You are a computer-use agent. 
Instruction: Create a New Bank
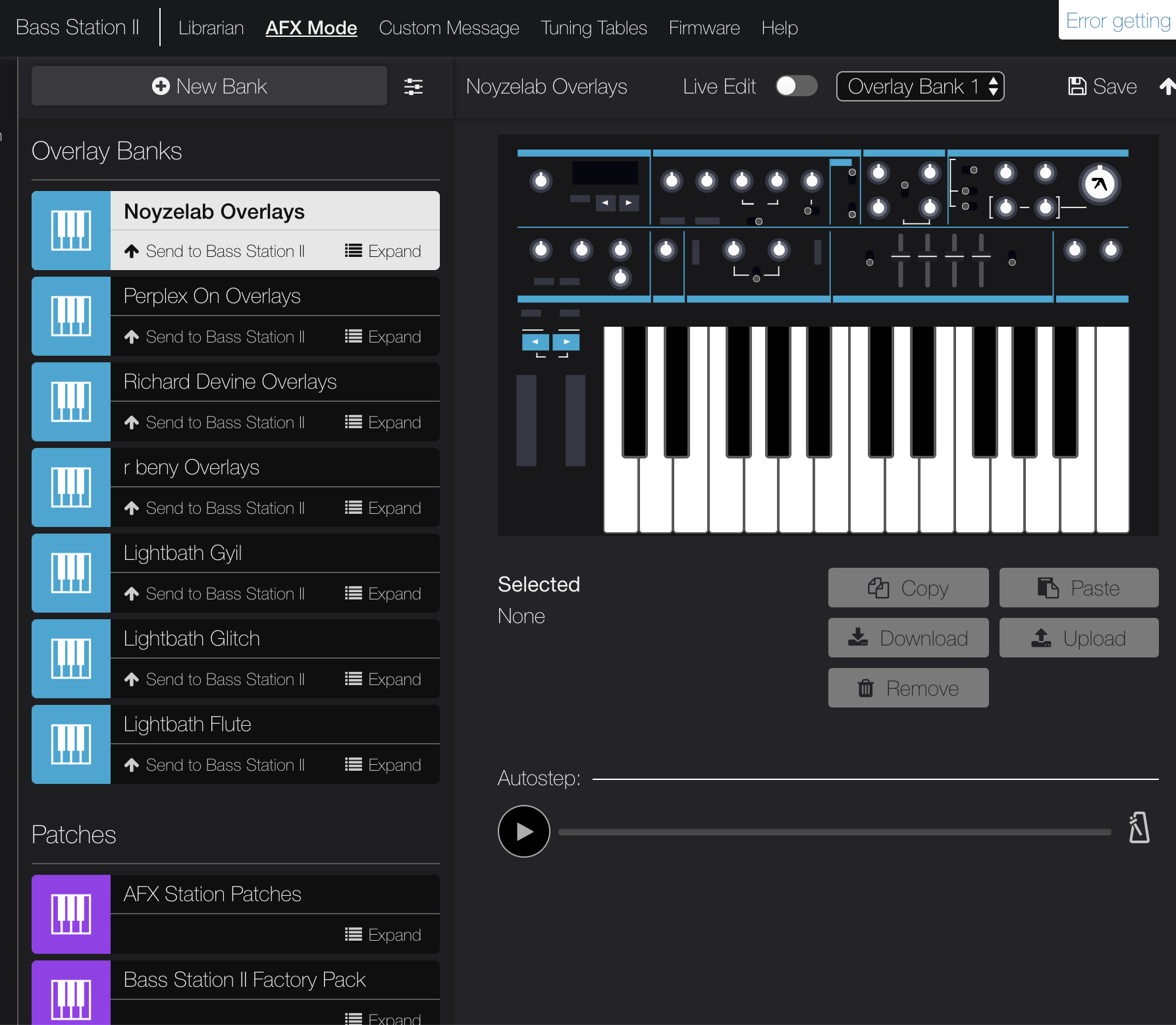click(x=209, y=86)
